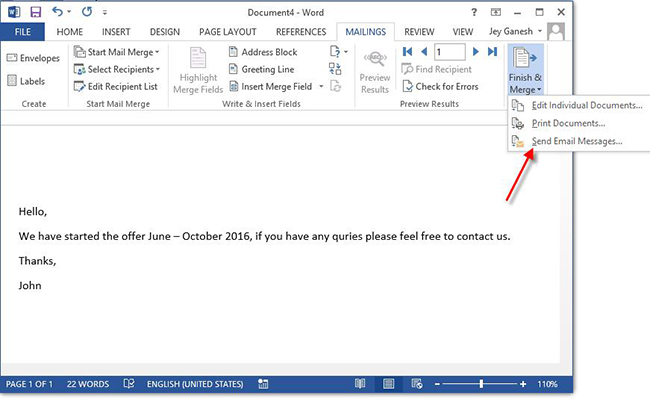Viewport: 650px width, 399px height.
Task: Click Finish & Merge dropdown button
Action: (x=525, y=70)
